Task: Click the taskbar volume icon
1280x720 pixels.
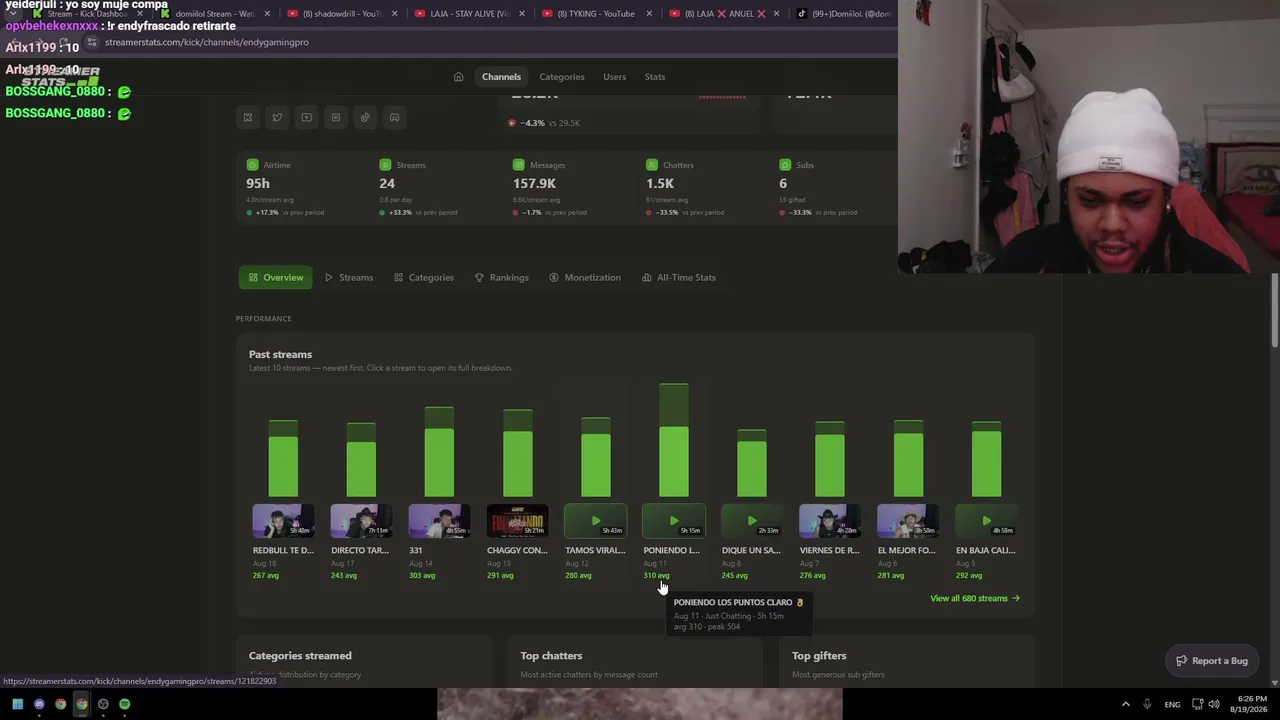Action: click(1215, 704)
